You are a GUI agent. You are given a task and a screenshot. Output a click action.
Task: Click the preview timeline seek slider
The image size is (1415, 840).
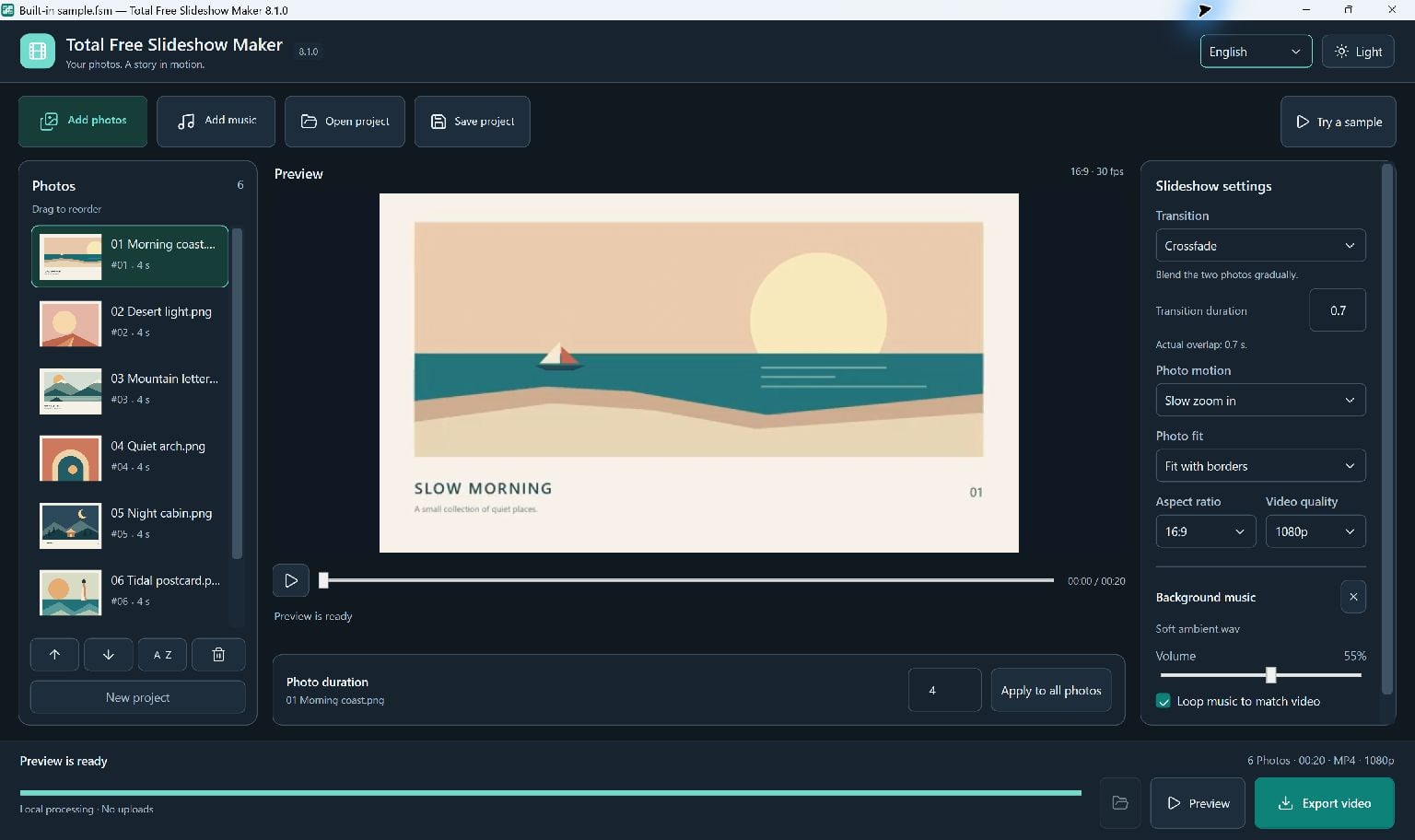tap(688, 580)
